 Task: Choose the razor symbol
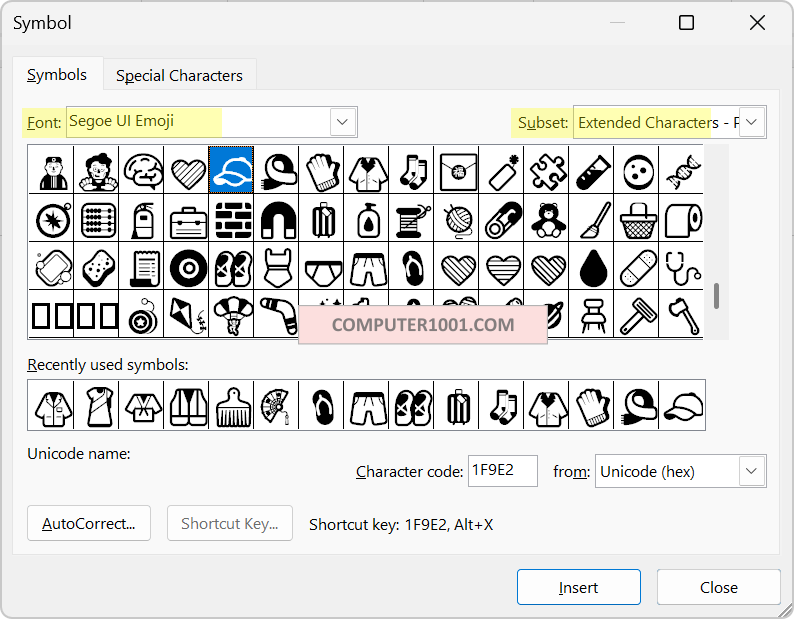coord(637,314)
